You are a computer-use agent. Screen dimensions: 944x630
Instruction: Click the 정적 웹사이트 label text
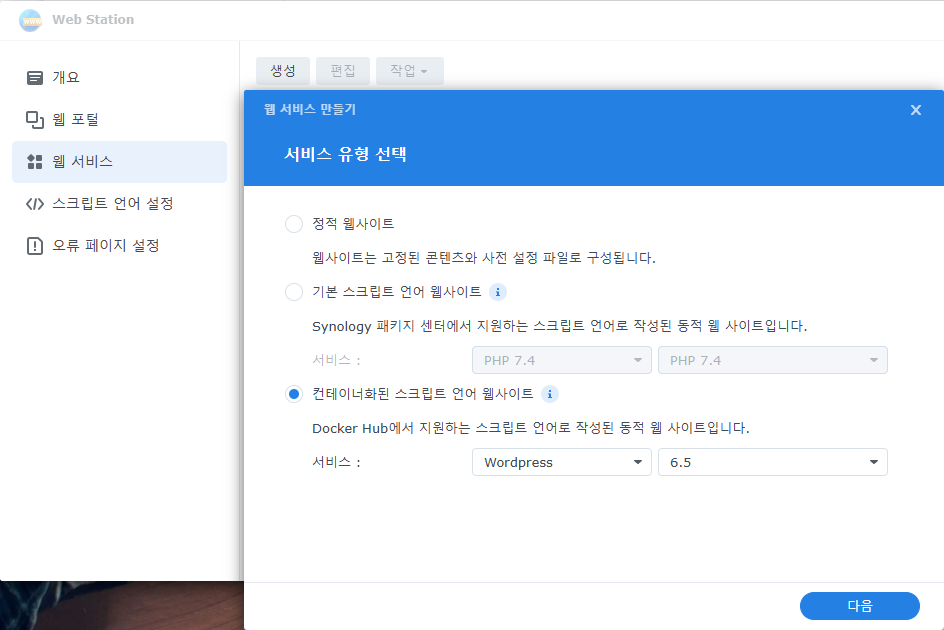(x=353, y=224)
